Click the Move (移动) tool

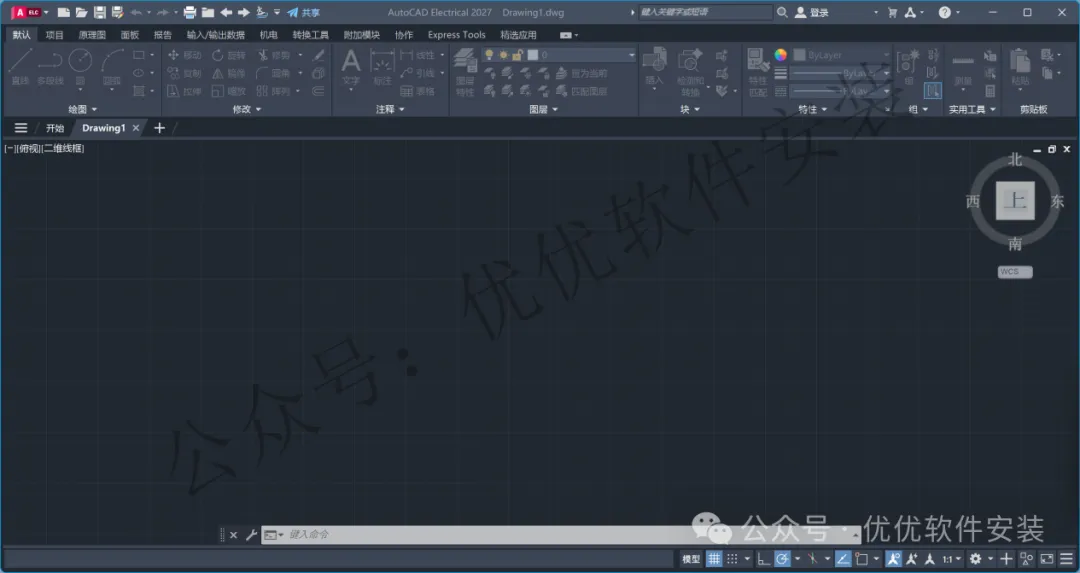tap(185, 55)
